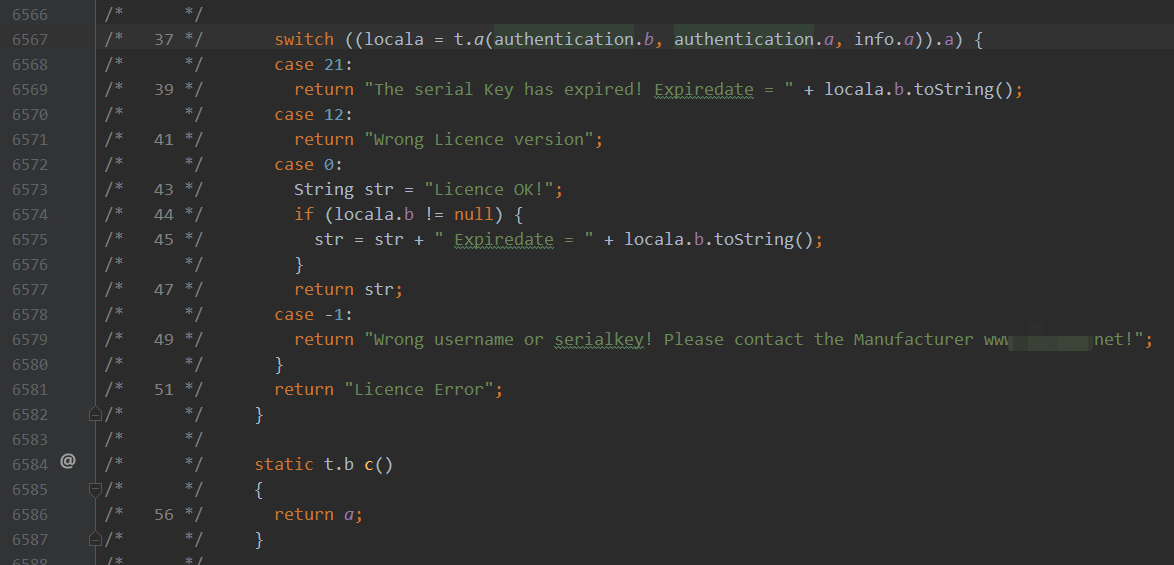Screen dimensions: 1174x565
Task: Click line number 6579 in the gutter
Action: 30,339
